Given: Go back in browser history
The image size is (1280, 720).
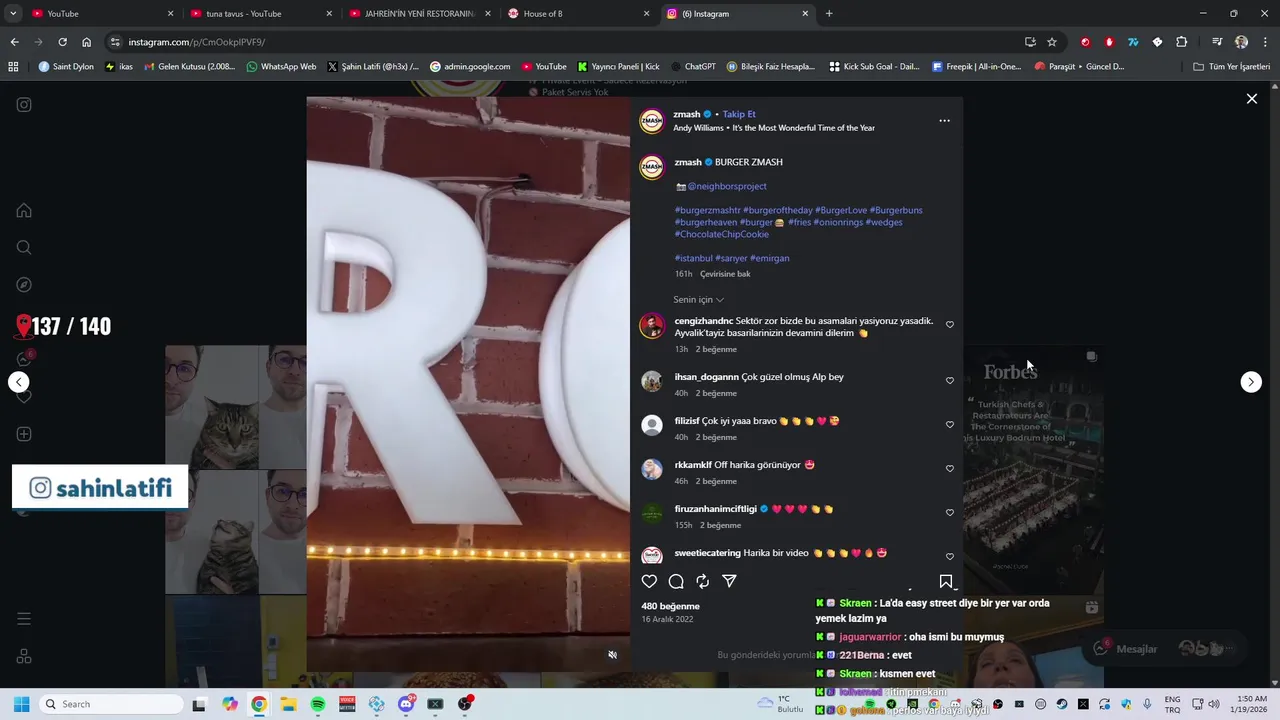Looking at the screenshot, I should [x=14, y=42].
